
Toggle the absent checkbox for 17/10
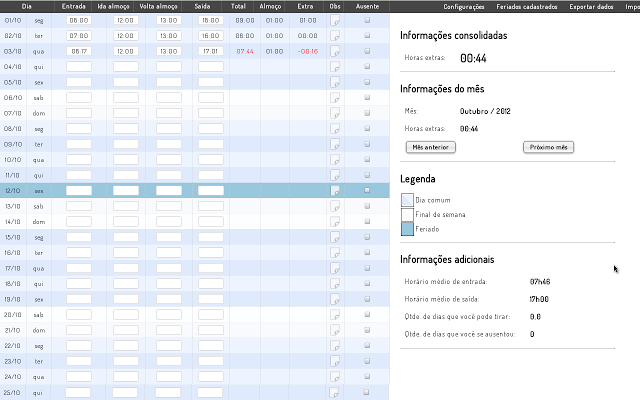tap(367, 268)
